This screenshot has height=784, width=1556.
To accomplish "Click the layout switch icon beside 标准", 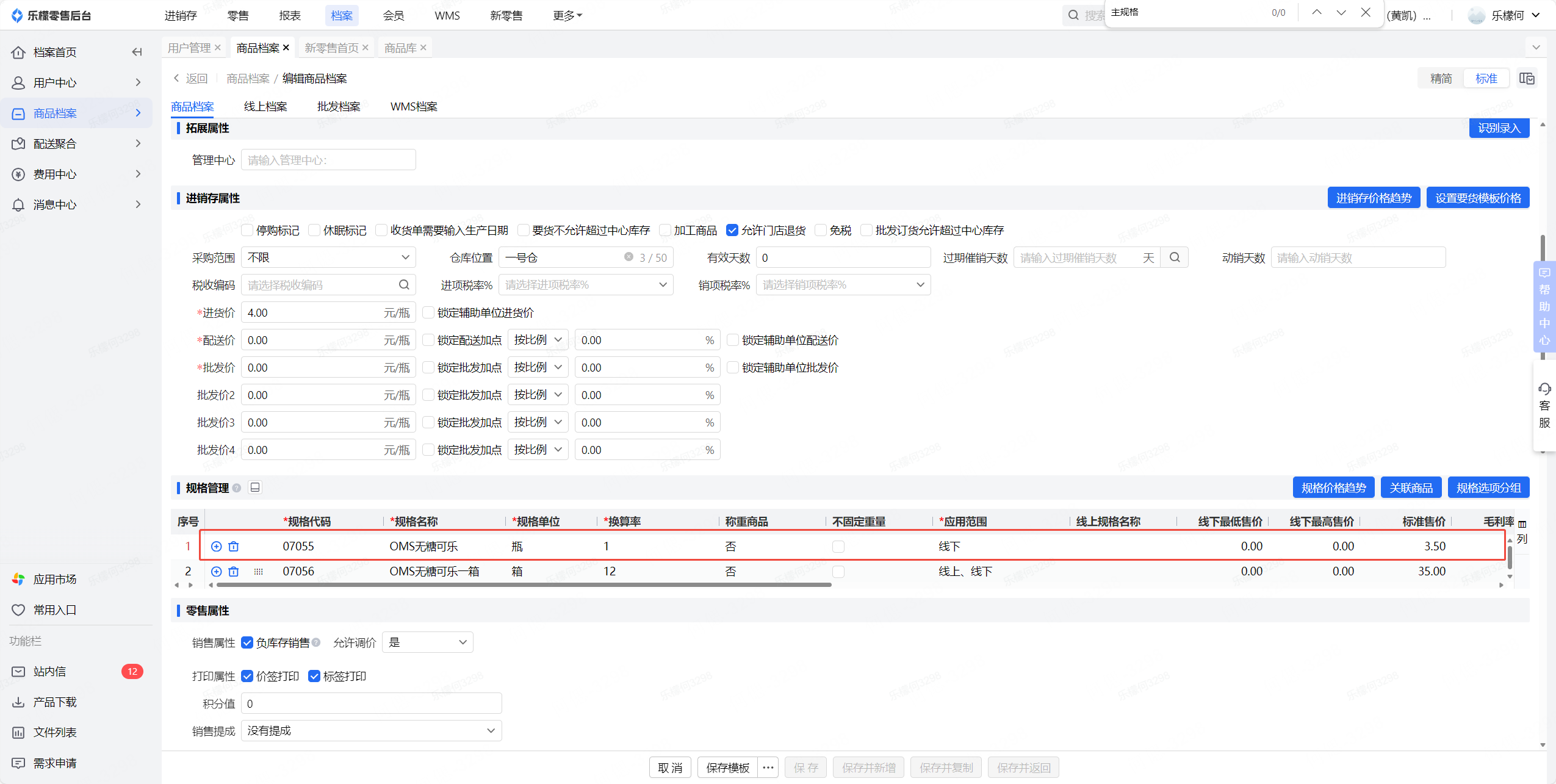I will [1526, 78].
